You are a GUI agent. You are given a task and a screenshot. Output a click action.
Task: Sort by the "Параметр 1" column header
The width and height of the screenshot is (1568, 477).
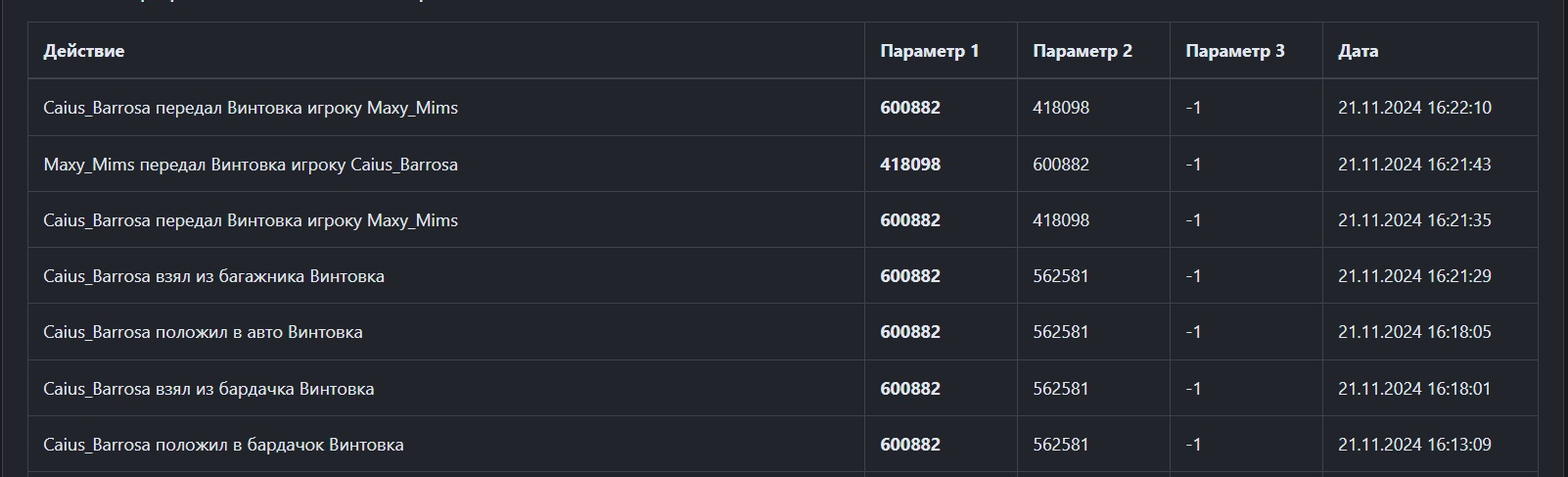[929, 51]
